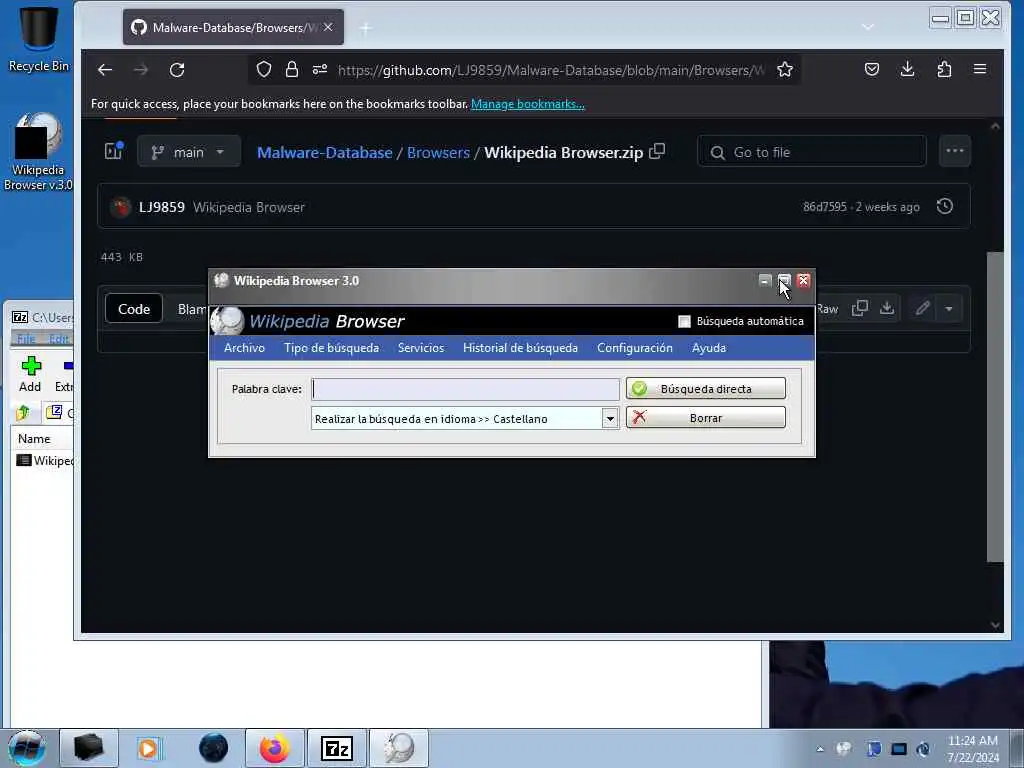Open Firefox downloads panel
Screen dimensions: 1024x768
(x=907, y=69)
